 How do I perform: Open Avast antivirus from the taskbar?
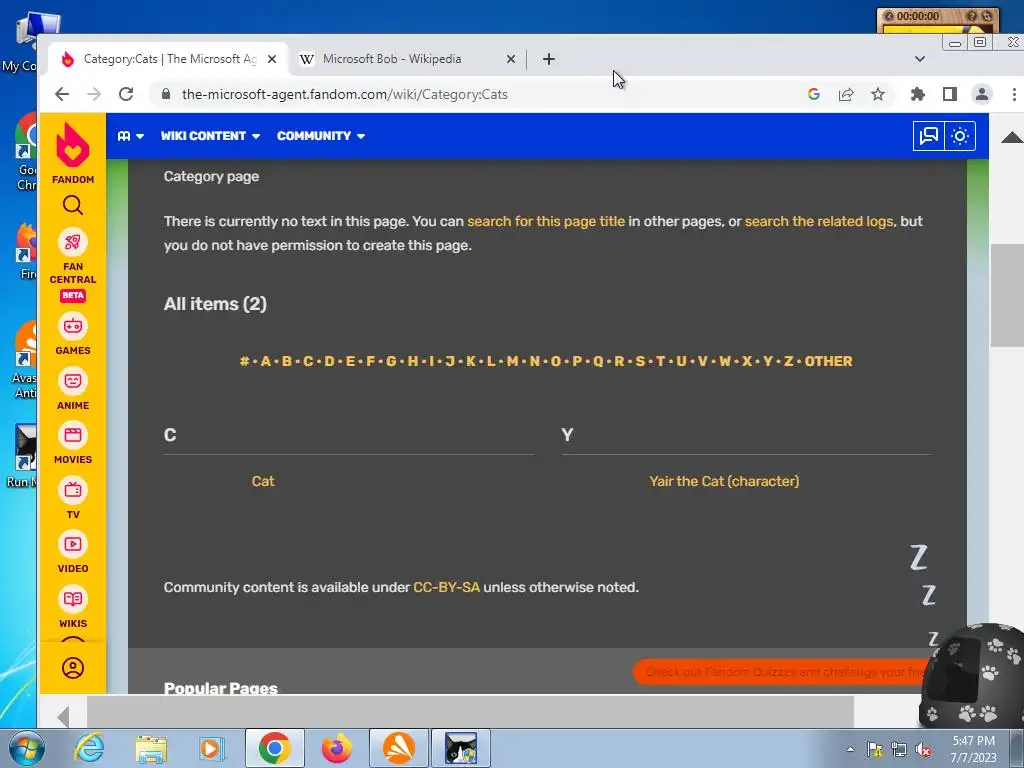[398, 748]
